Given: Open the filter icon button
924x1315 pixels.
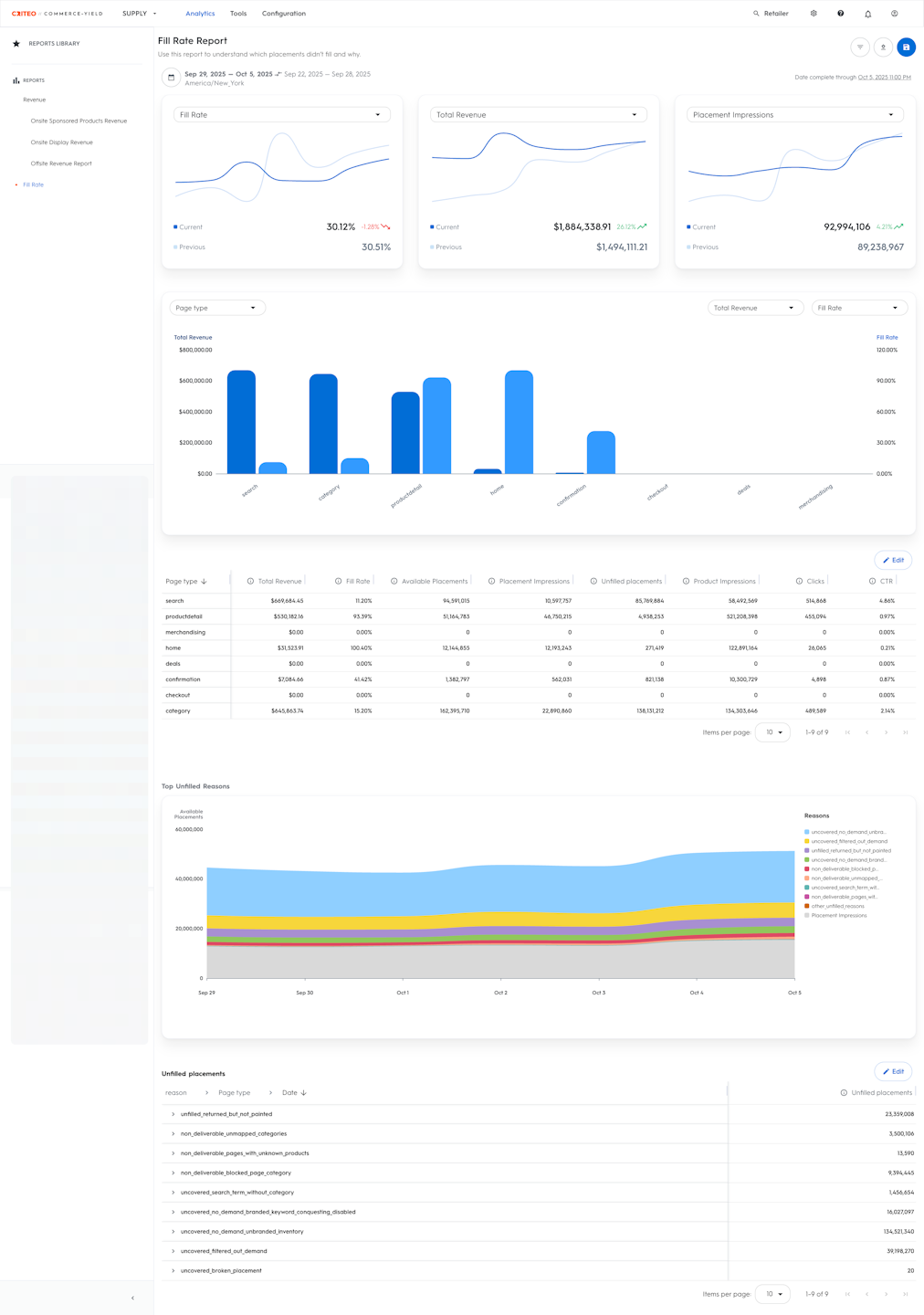Looking at the screenshot, I should (x=860, y=47).
